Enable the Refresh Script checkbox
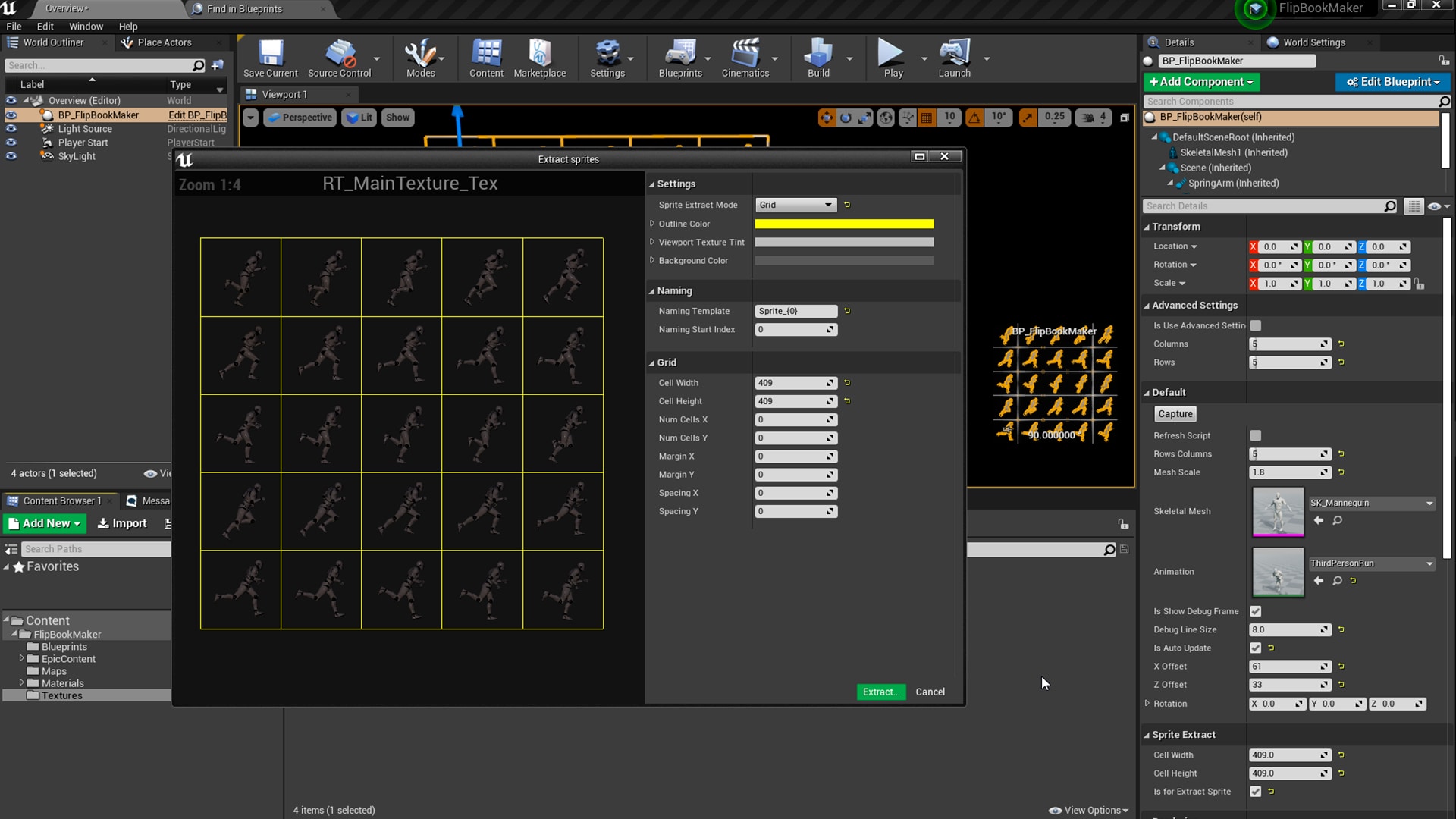Viewport: 1456px width, 819px height. (1256, 435)
